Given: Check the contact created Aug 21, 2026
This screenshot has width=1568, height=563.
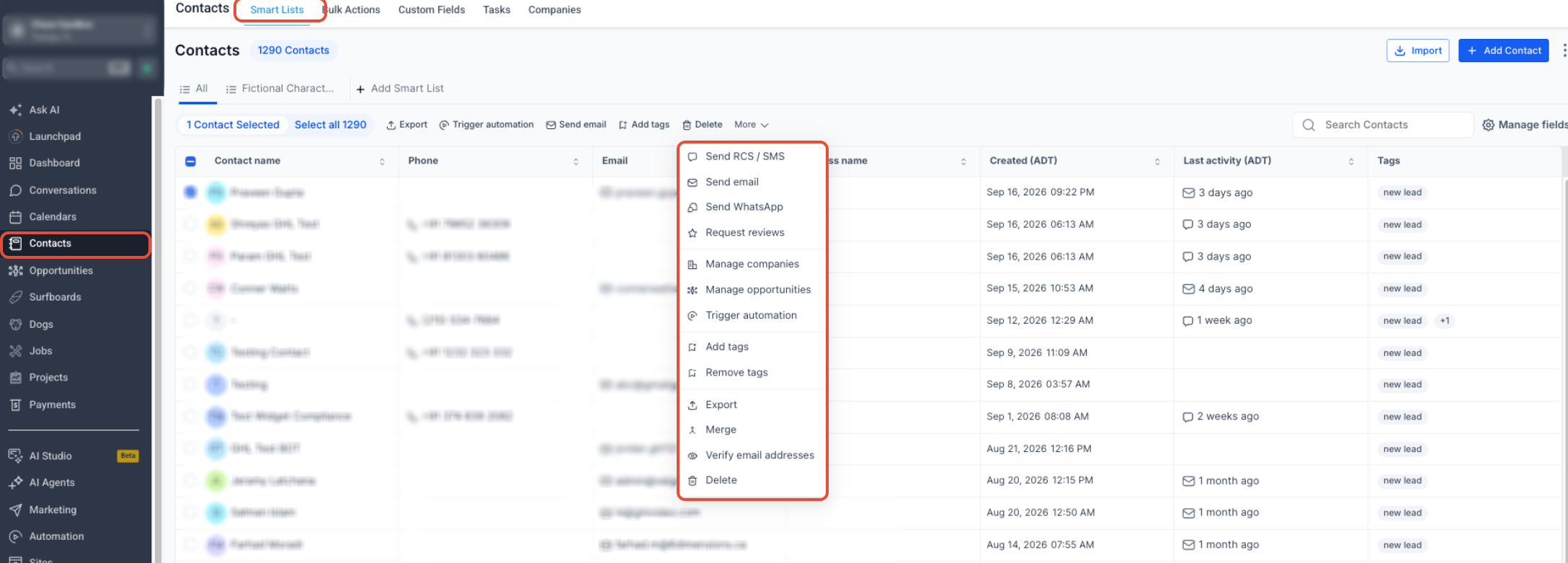Looking at the screenshot, I should click(x=190, y=448).
